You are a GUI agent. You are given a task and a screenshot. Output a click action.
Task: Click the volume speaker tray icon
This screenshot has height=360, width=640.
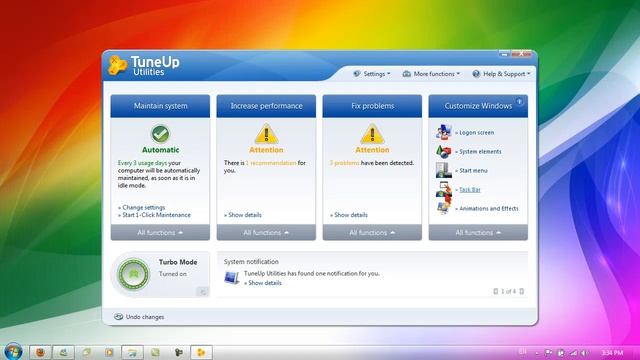pyautogui.click(x=584, y=352)
